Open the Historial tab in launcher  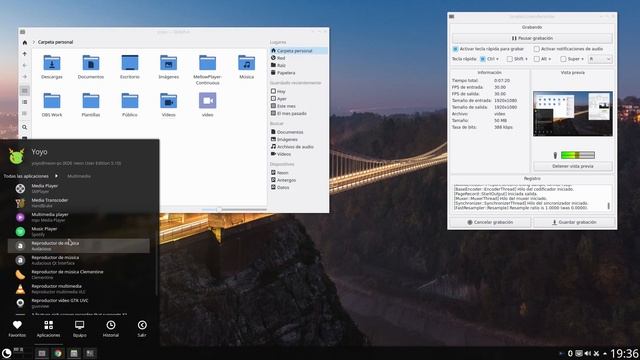111,329
